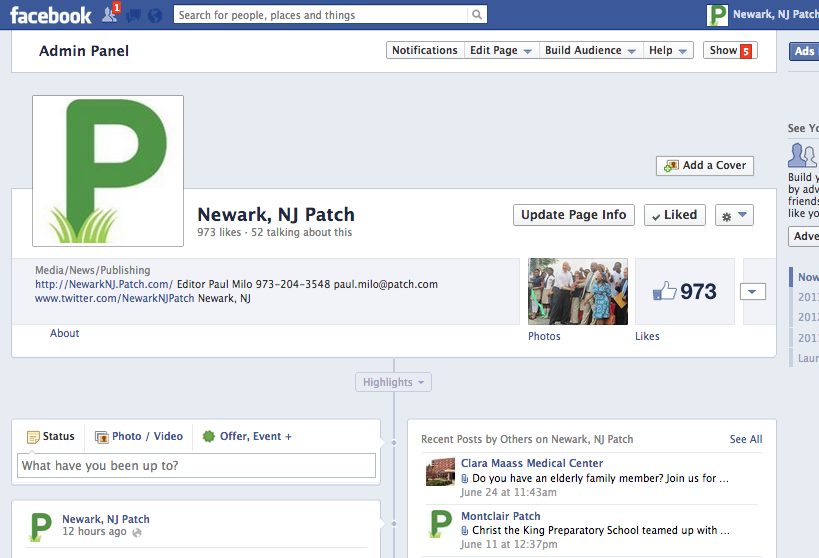Open the Build Audience dropdown
This screenshot has width=819, height=558.
pyautogui.click(x=590, y=50)
